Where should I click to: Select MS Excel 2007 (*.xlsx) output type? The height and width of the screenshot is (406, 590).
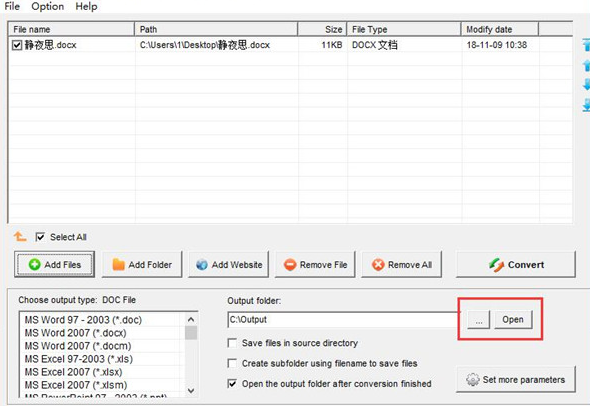pos(102,372)
